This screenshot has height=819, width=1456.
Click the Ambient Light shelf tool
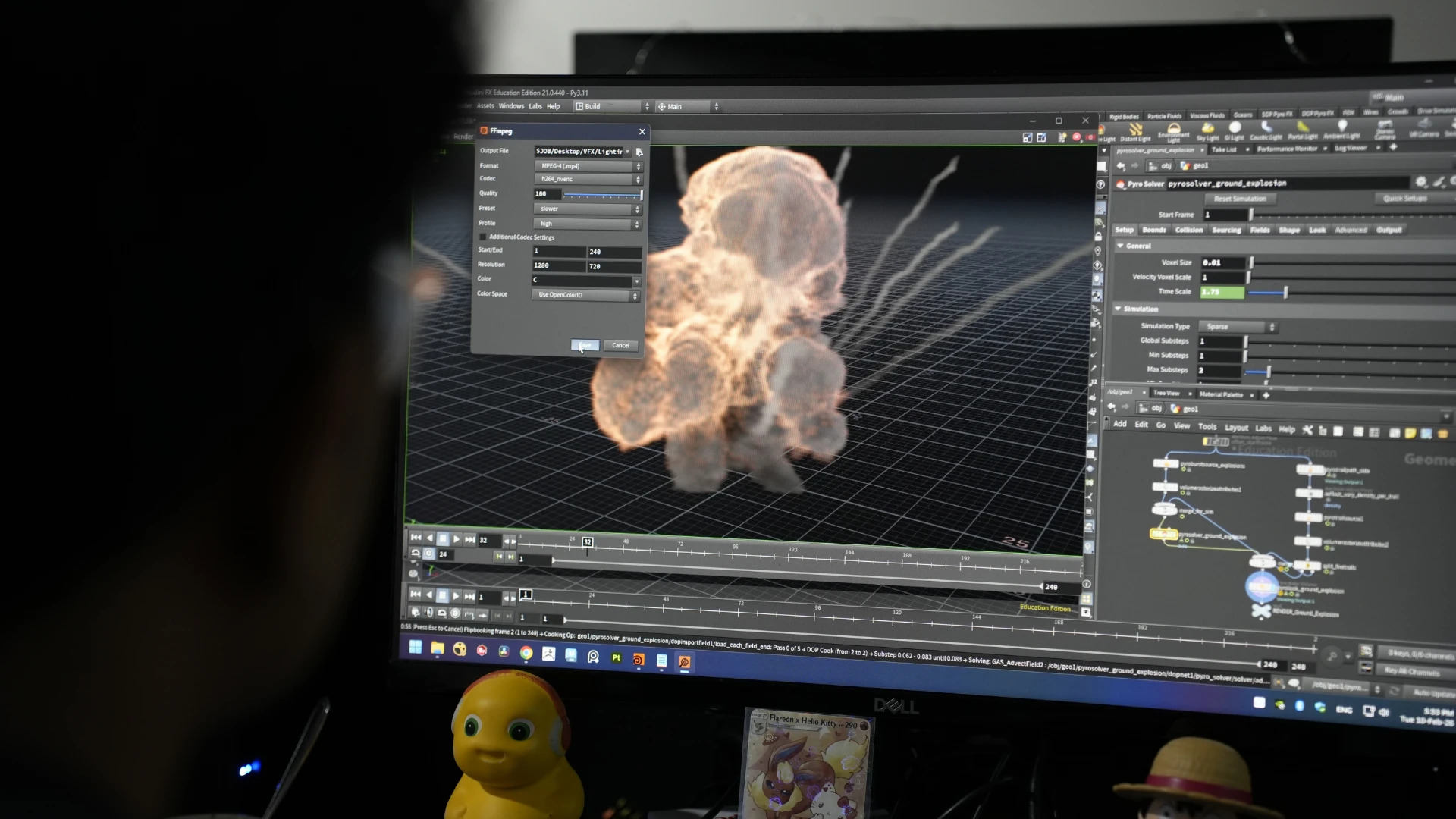[1341, 130]
